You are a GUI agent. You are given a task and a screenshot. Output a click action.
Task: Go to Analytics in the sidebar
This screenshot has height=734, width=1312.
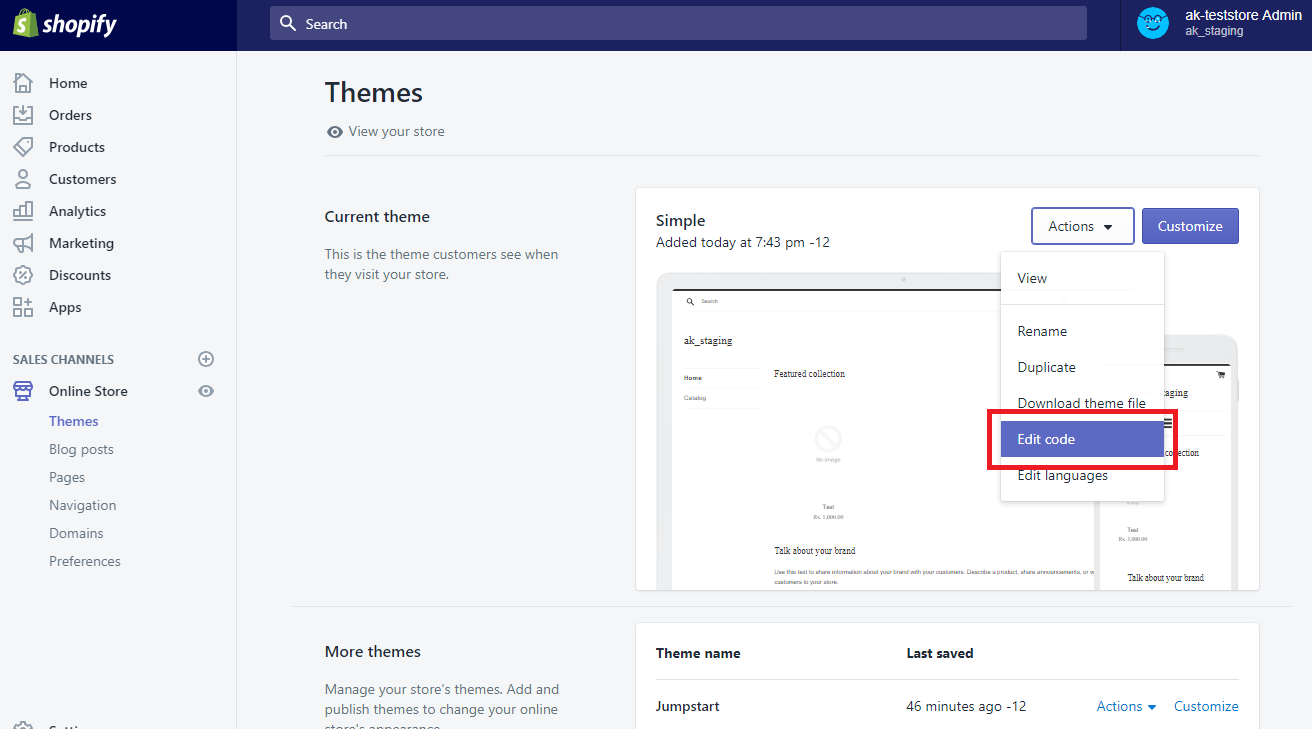(77, 211)
